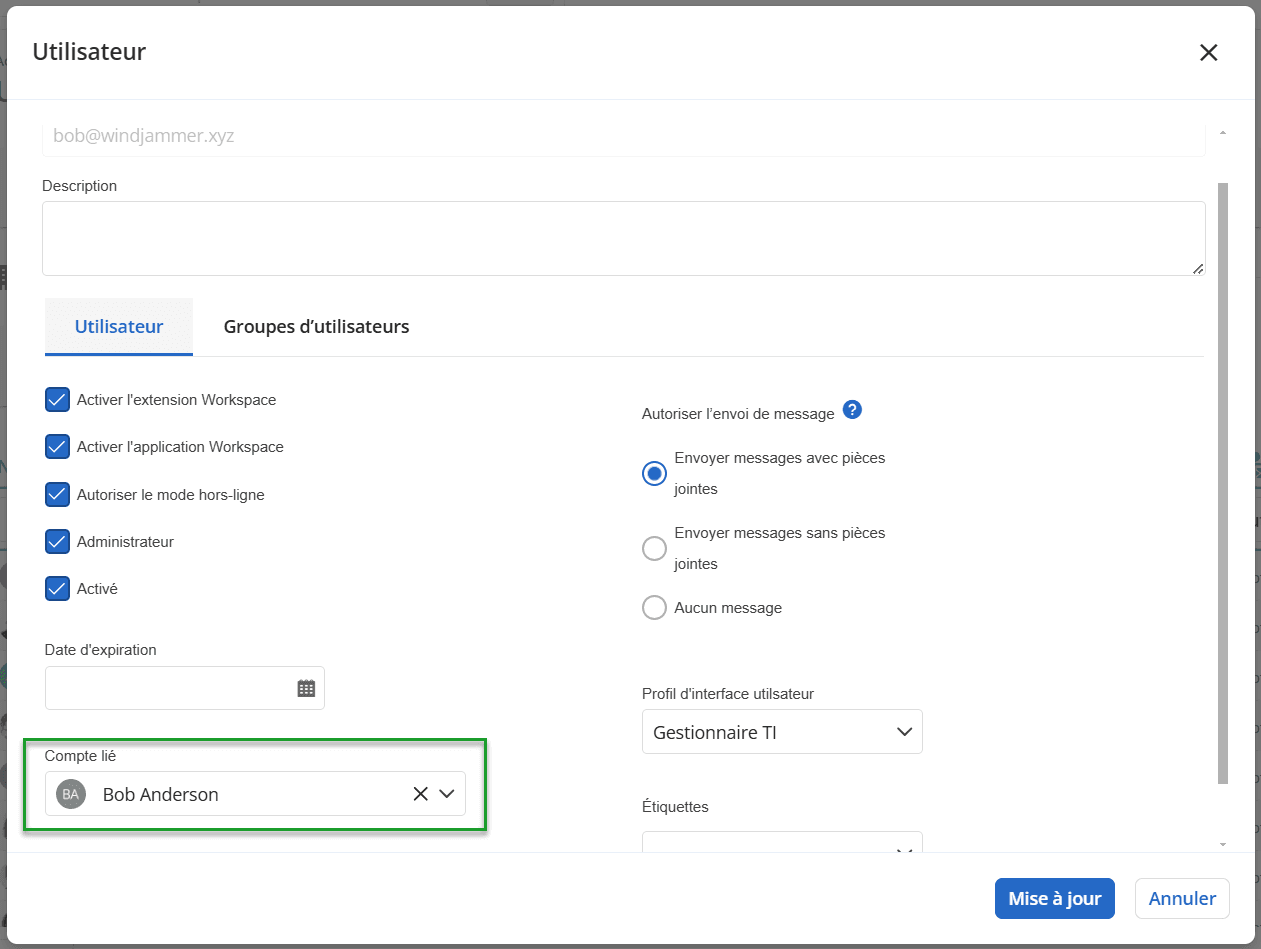Screen dimensions: 1261x949
Task: Click the Mise à jour button
Action: pos(1054,898)
